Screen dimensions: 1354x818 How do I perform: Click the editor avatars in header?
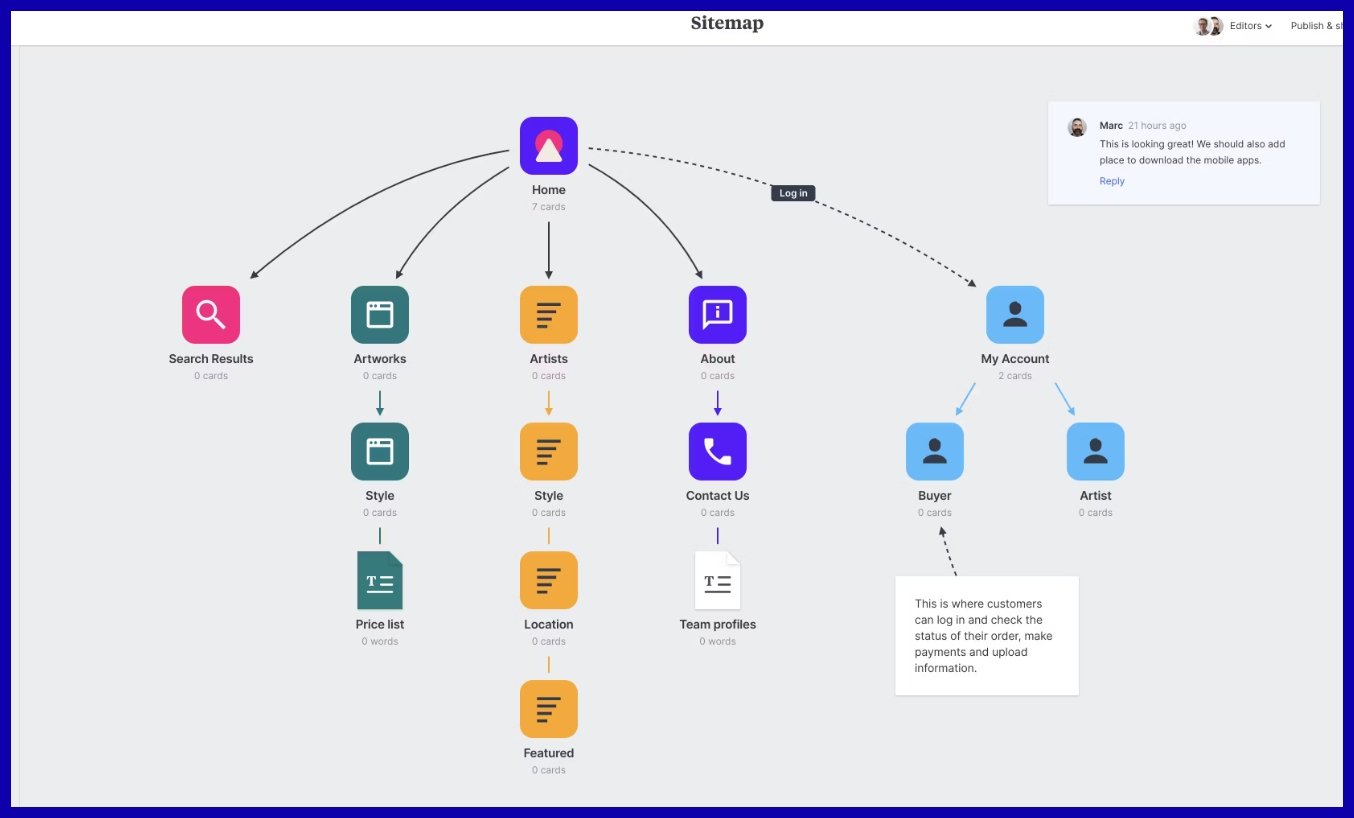point(1208,26)
